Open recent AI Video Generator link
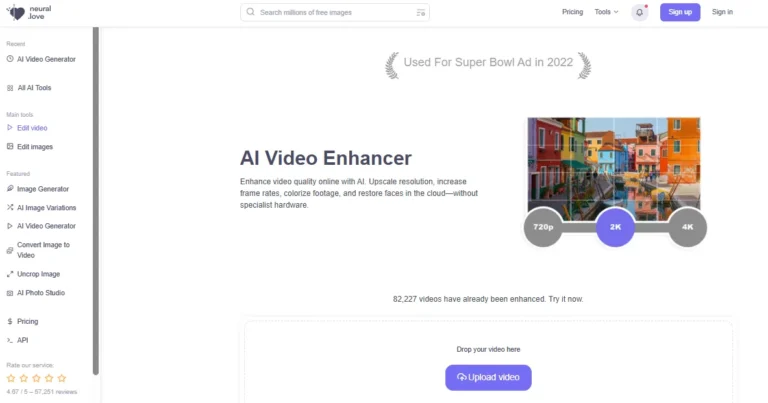The width and height of the screenshot is (768, 403). coord(46,59)
